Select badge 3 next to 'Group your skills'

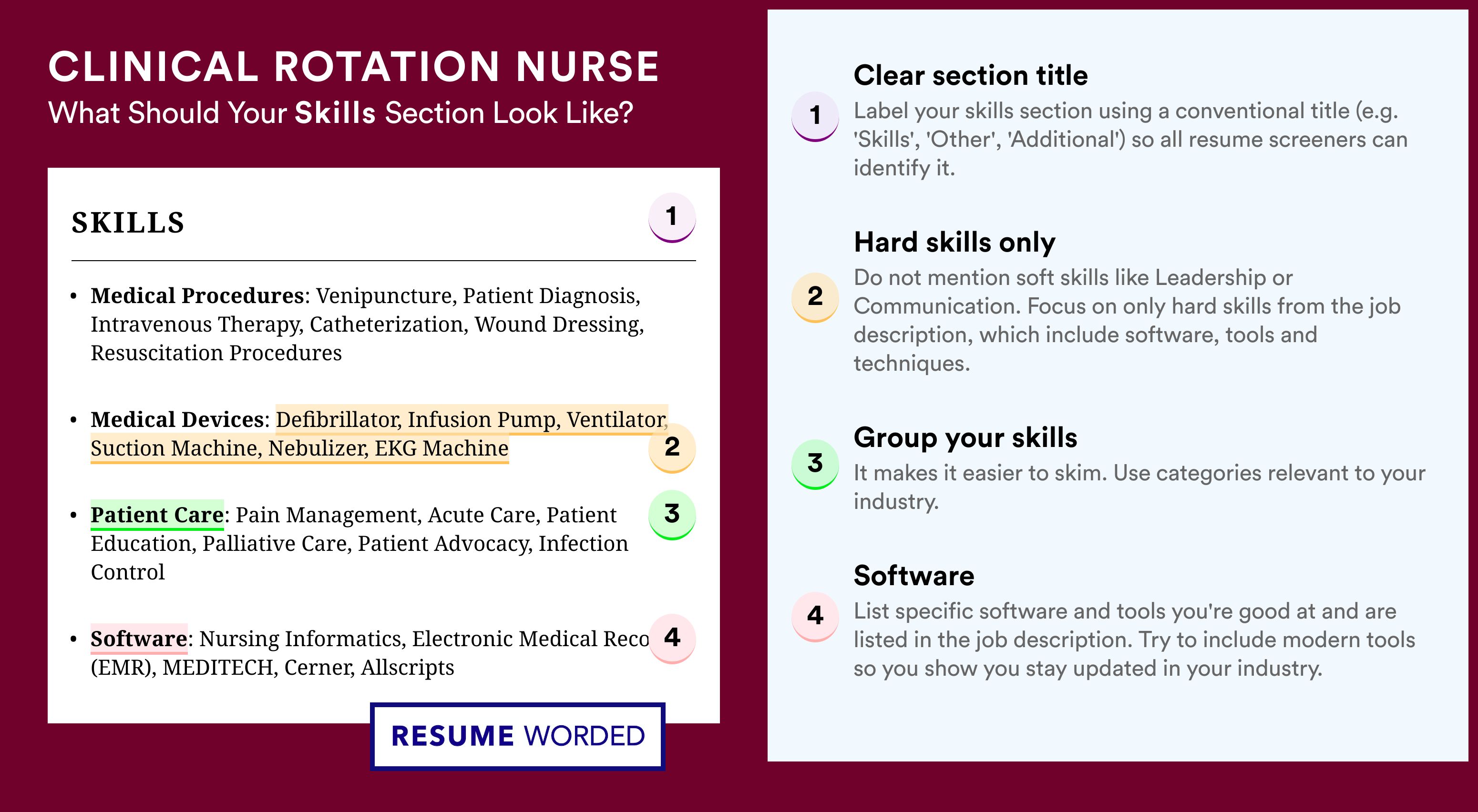pyautogui.click(x=815, y=463)
